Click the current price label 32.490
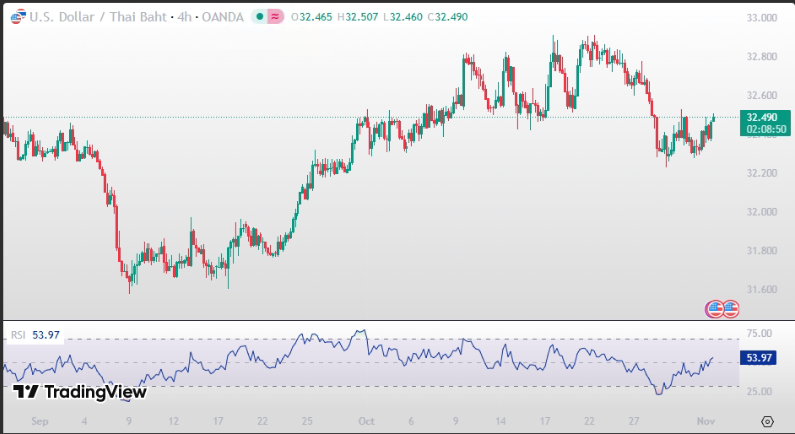 click(762, 117)
